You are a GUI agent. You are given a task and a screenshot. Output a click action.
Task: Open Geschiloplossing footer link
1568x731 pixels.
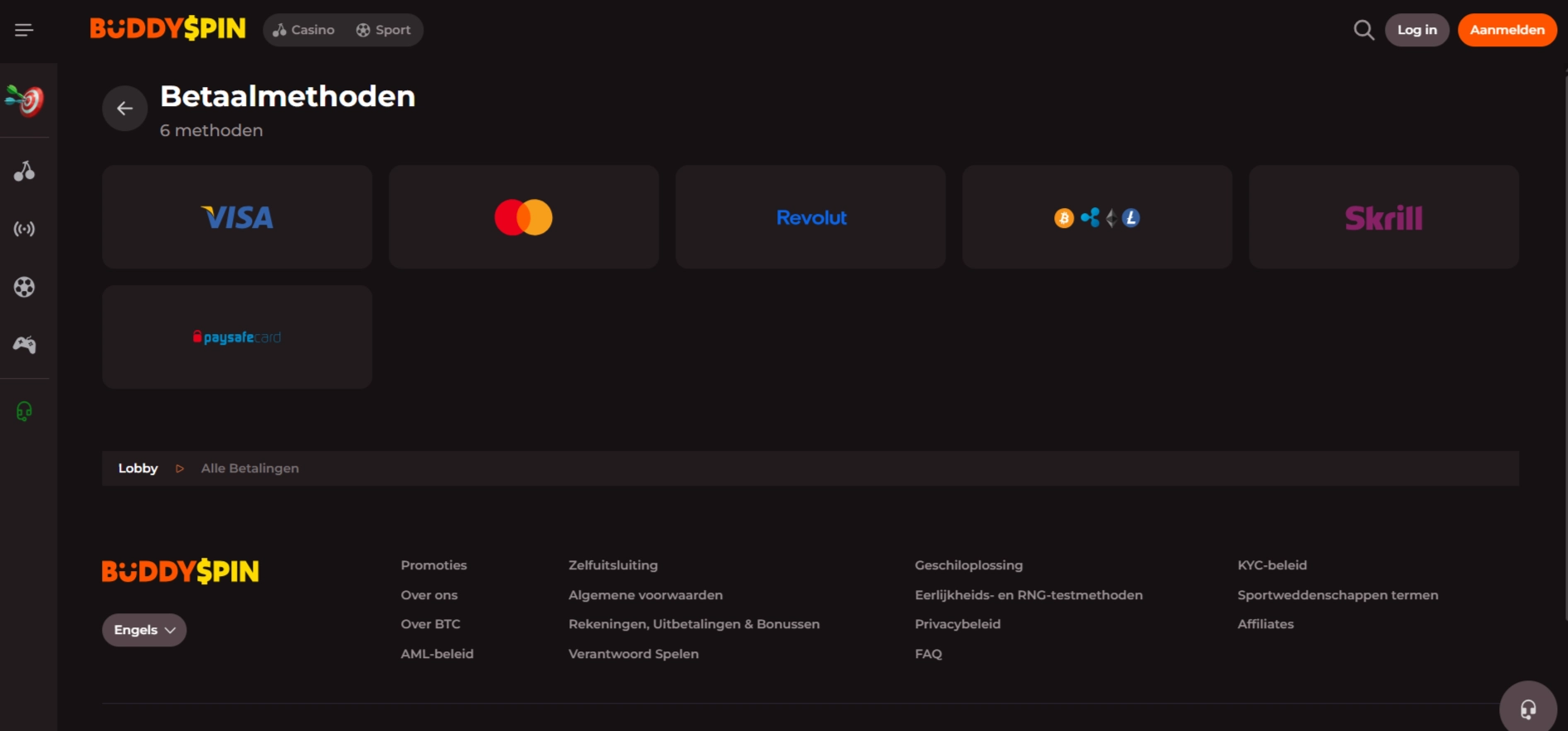(x=968, y=565)
